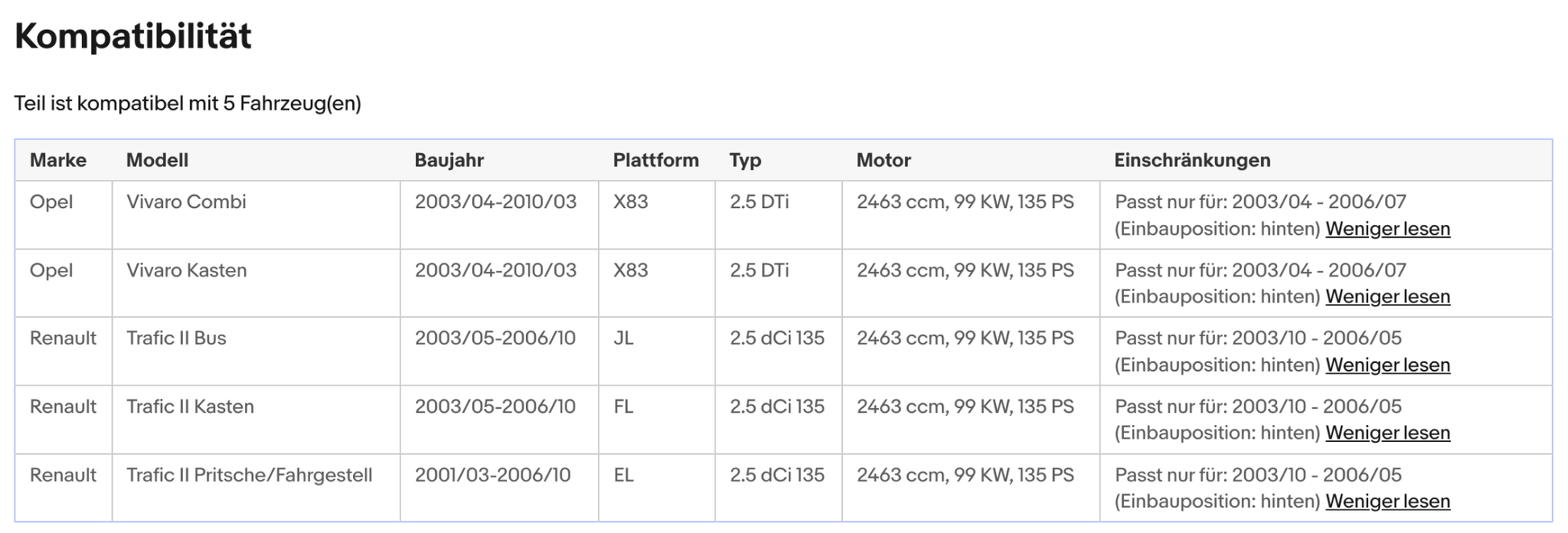Select the '2001/03-2006/10' Baujahr cell
The width and height of the screenshot is (1568, 533).
coord(492,475)
